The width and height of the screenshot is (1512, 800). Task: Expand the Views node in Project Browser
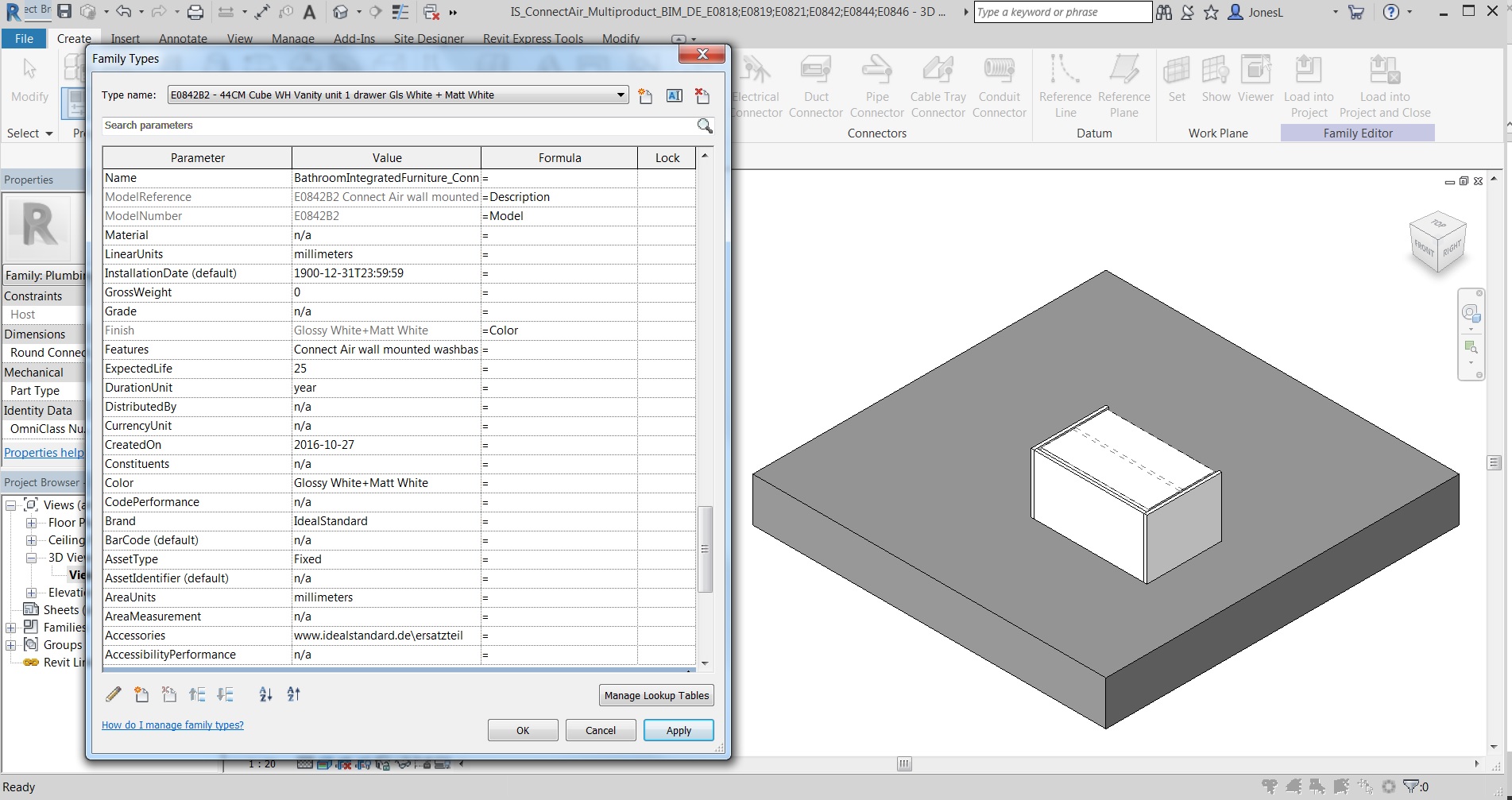(x=11, y=505)
